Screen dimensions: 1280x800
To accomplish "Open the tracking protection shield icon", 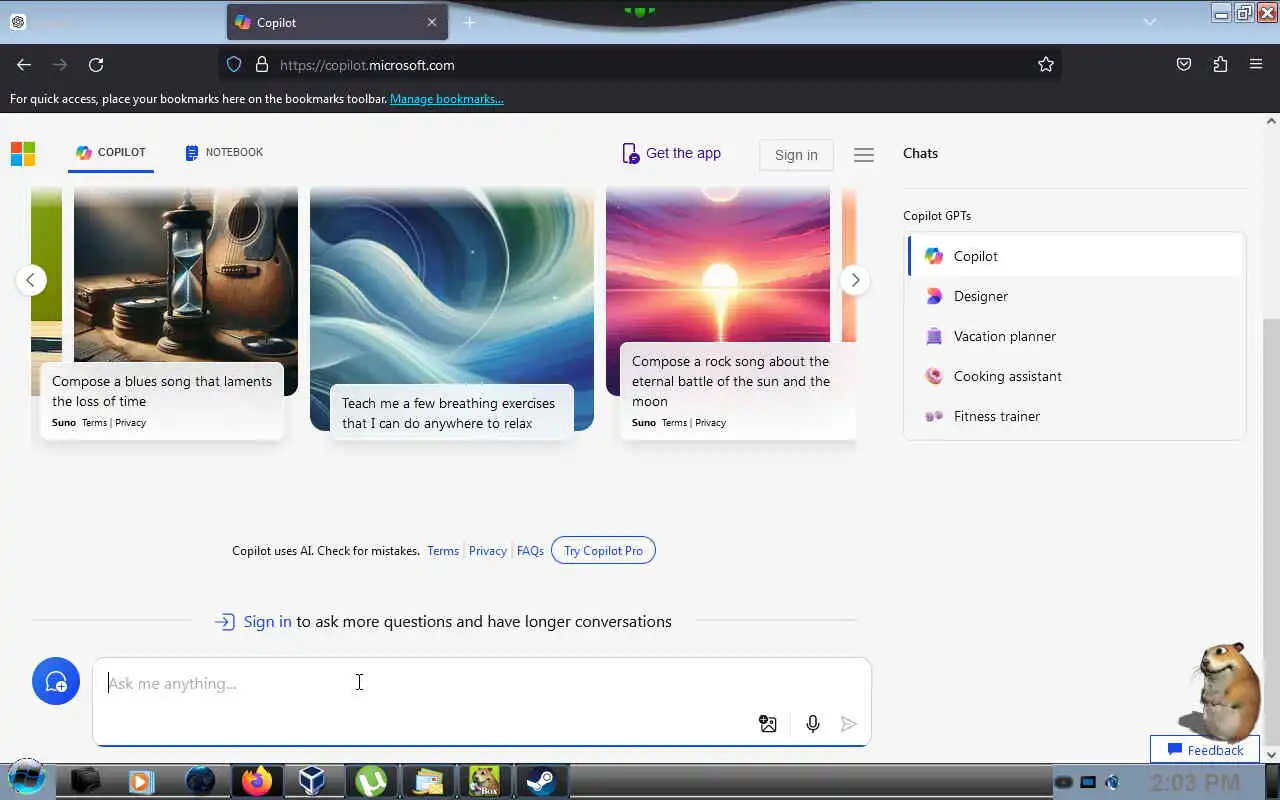I will 234,65.
